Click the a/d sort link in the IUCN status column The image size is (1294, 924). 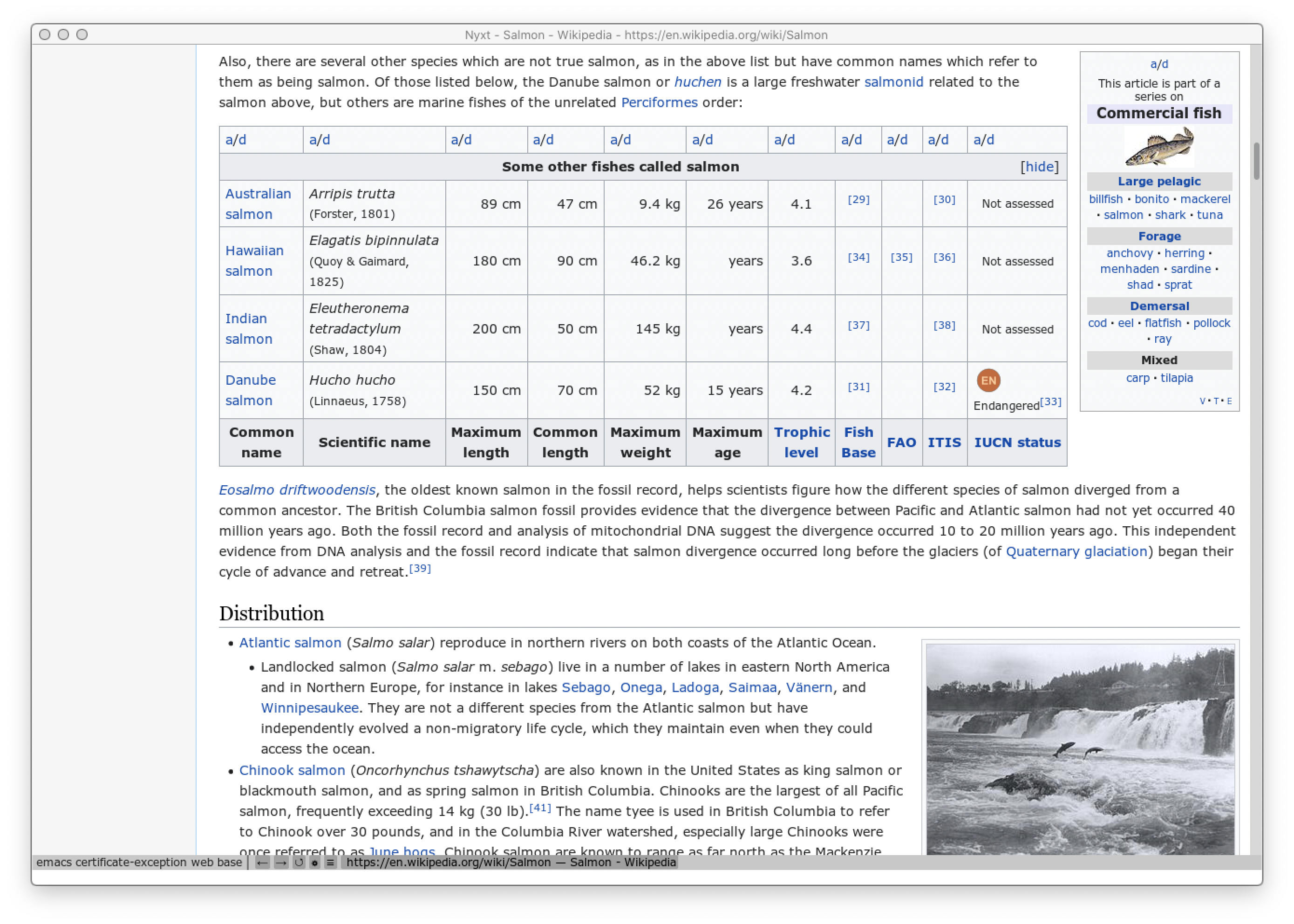(x=983, y=140)
